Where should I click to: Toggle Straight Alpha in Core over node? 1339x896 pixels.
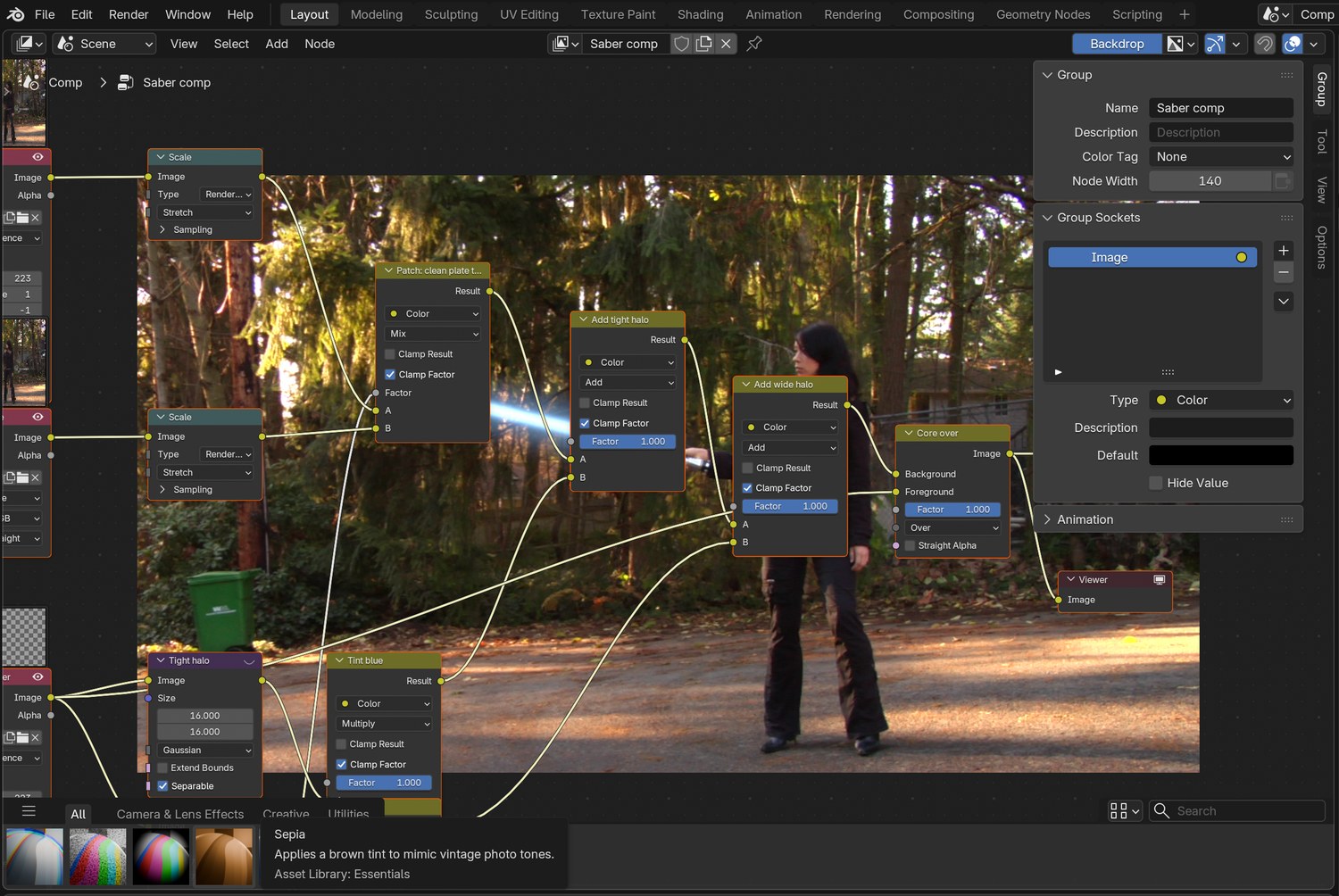tap(910, 546)
